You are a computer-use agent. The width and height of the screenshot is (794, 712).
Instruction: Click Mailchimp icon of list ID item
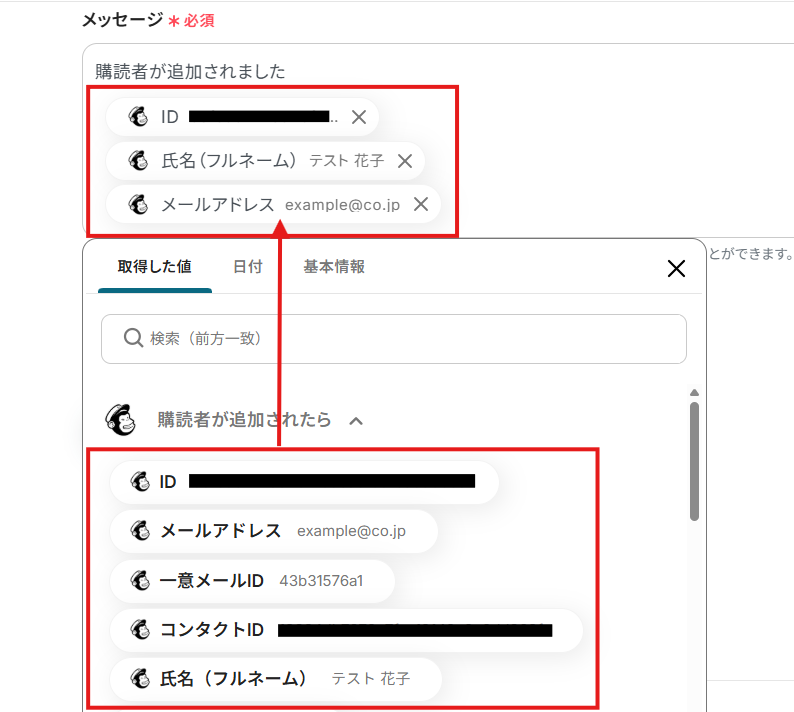[140, 482]
